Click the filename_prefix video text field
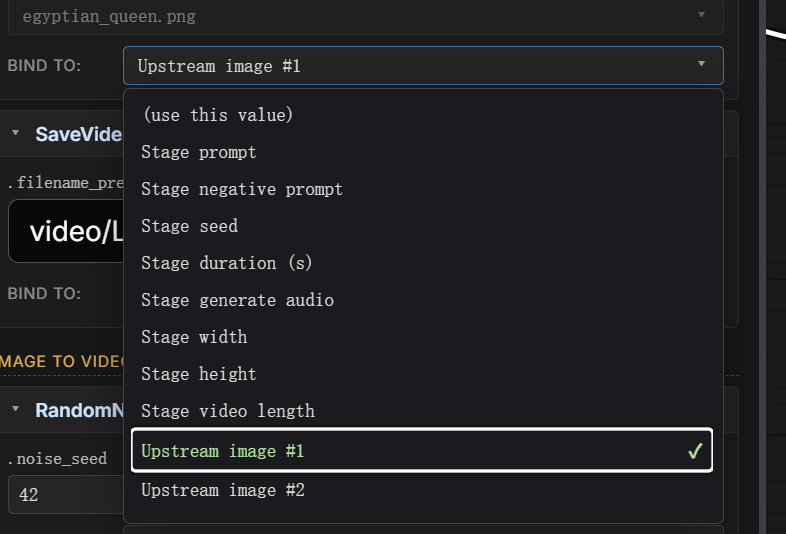 tap(66, 231)
